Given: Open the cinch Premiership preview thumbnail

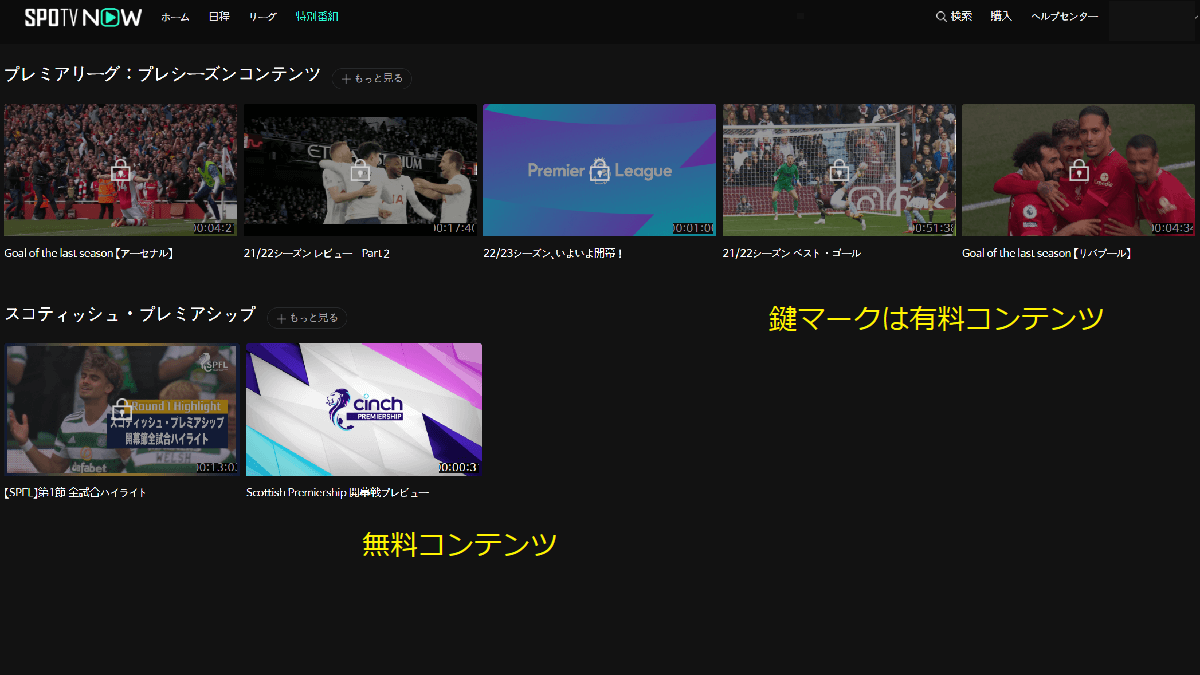Looking at the screenshot, I should [364, 410].
